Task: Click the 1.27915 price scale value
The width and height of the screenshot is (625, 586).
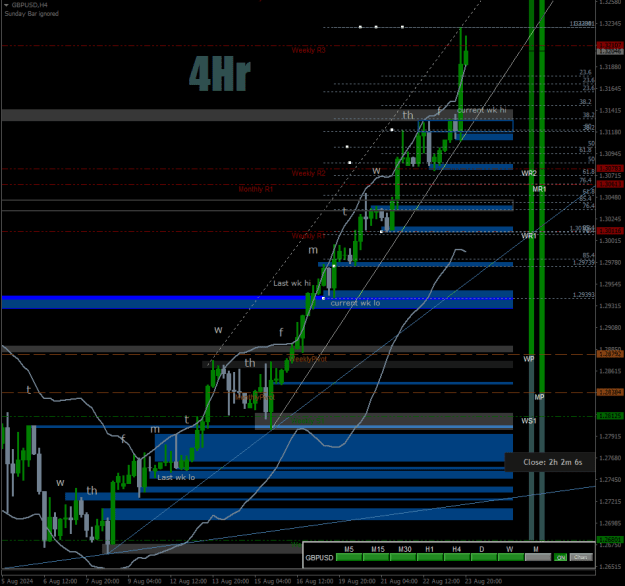Action: (x=610, y=437)
